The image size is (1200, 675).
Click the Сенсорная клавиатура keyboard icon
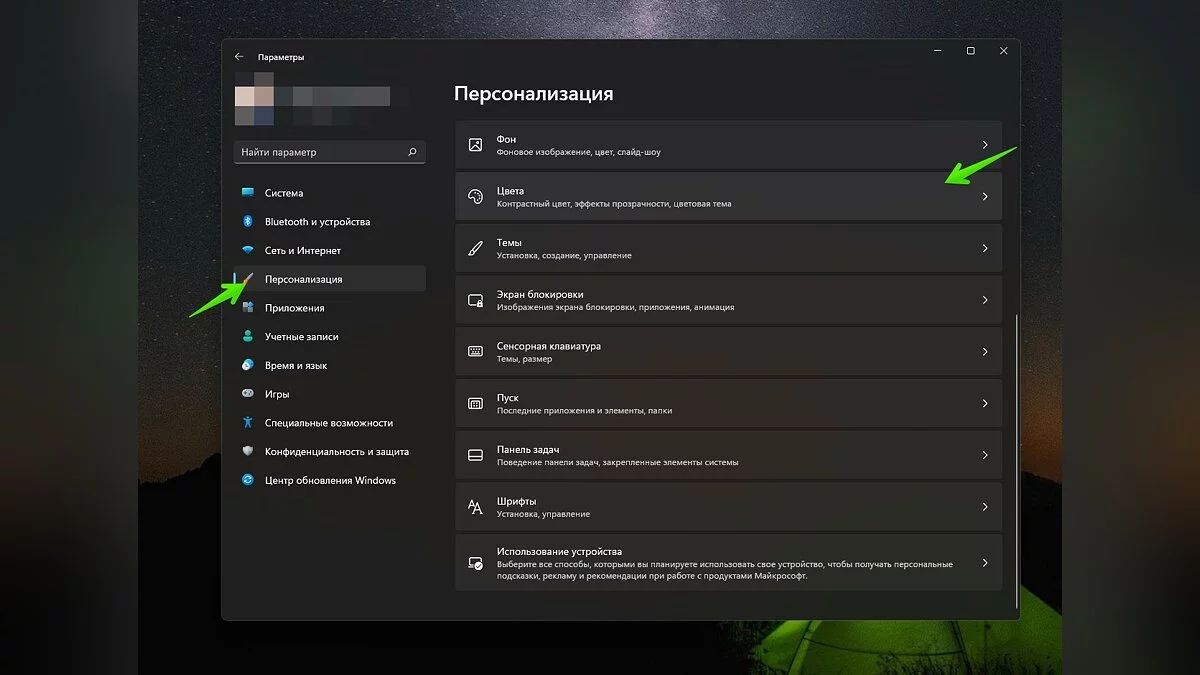point(476,352)
